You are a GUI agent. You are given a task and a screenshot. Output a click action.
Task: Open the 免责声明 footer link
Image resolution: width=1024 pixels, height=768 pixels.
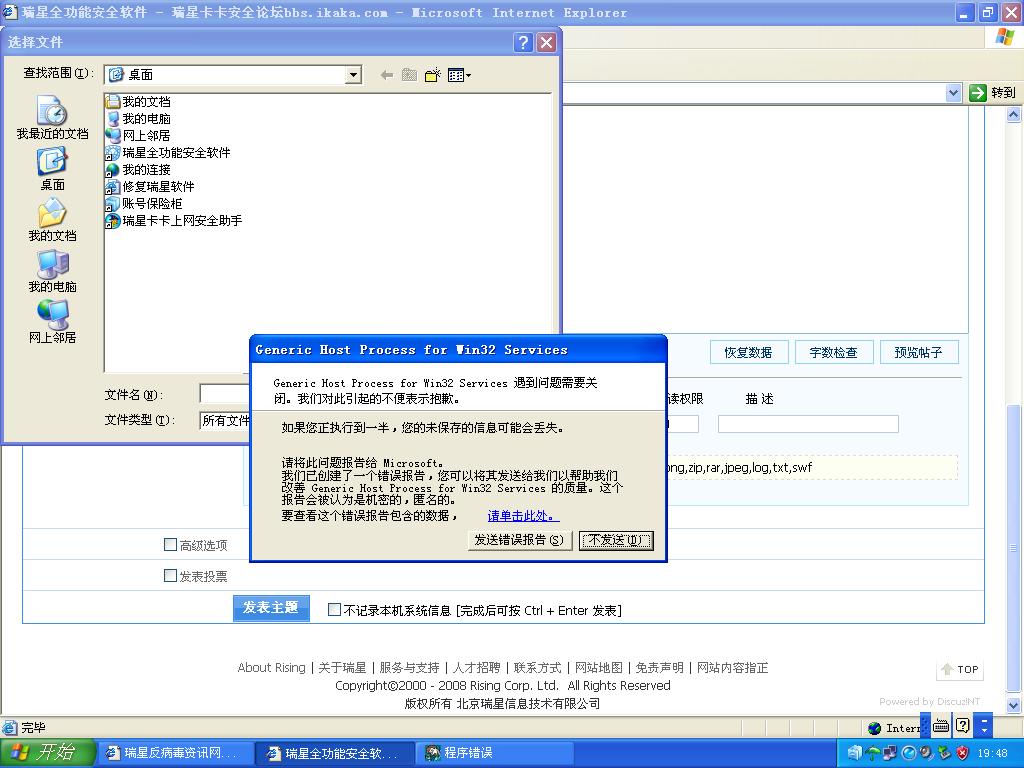pos(660,667)
